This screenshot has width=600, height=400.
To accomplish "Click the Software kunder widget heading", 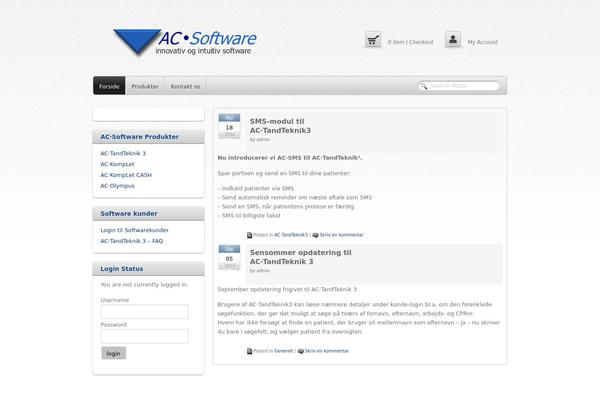I will (x=129, y=214).
